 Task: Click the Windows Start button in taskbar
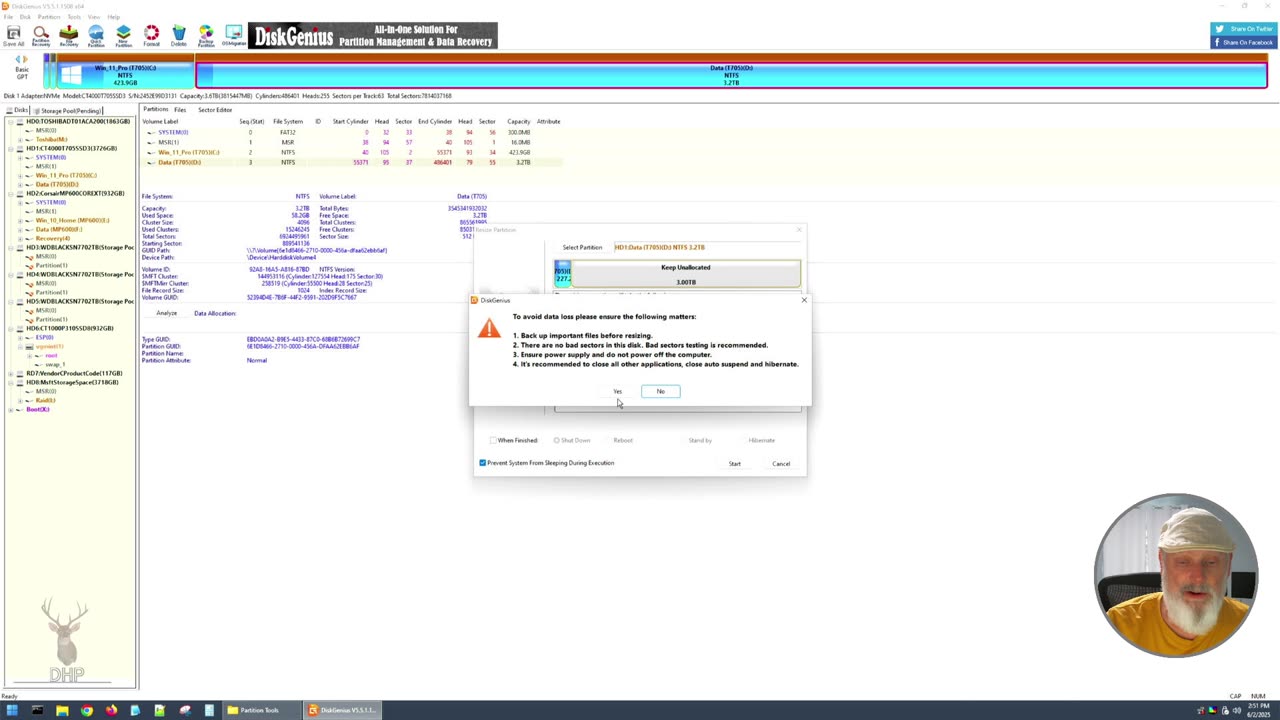coord(13,711)
